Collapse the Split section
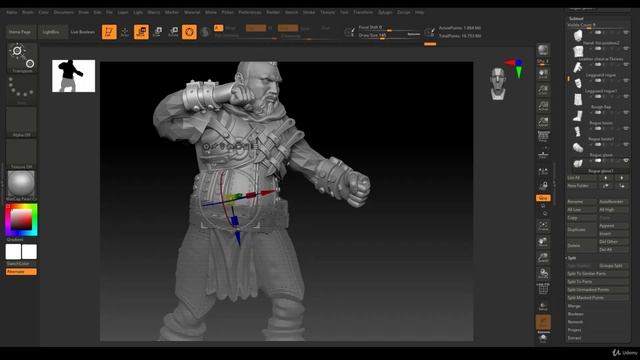 coord(572,258)
